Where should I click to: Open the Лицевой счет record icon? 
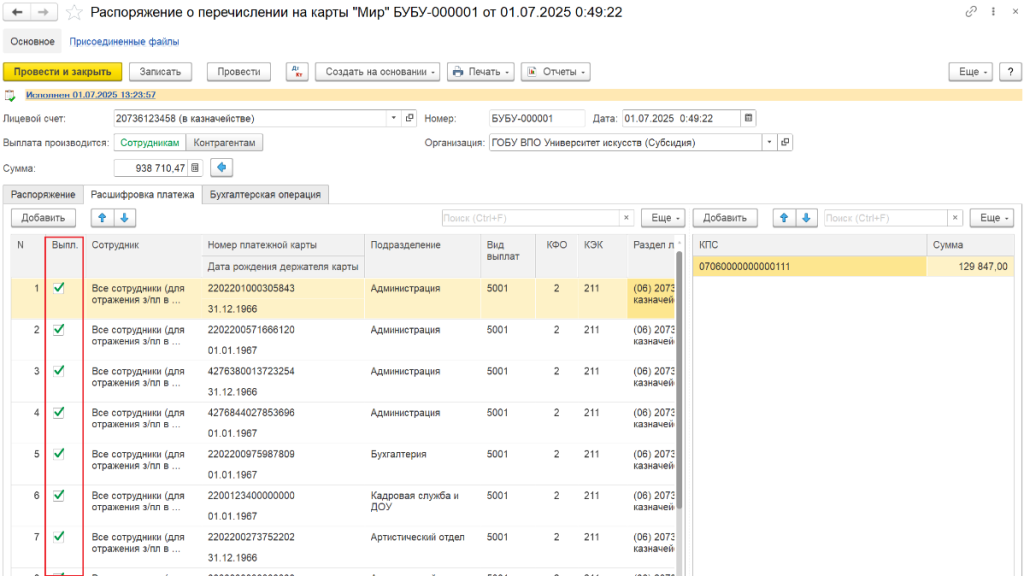click(x=410, y=118)
